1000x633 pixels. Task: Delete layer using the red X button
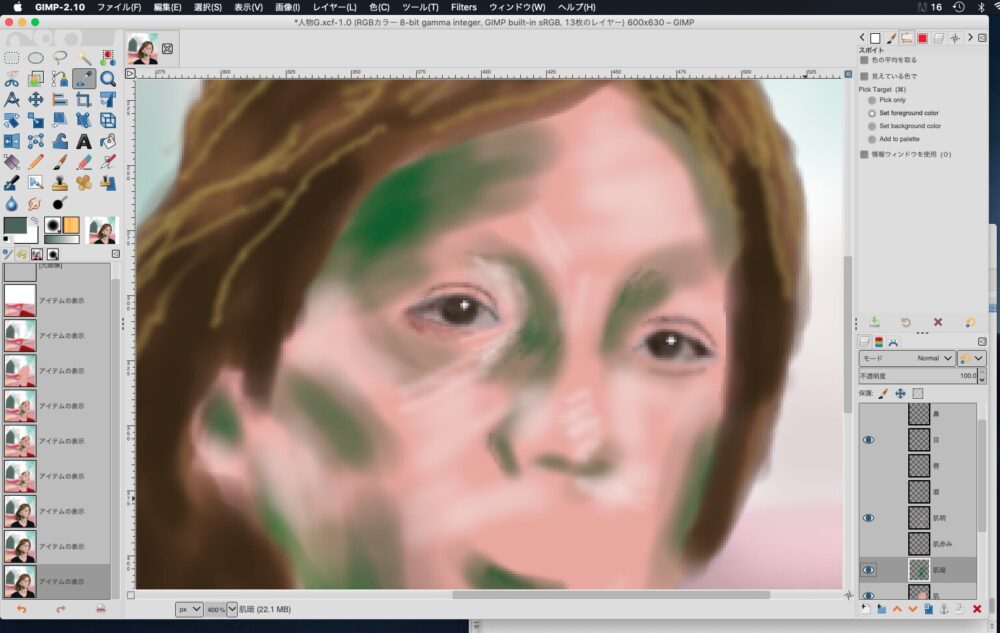point(977,608)
